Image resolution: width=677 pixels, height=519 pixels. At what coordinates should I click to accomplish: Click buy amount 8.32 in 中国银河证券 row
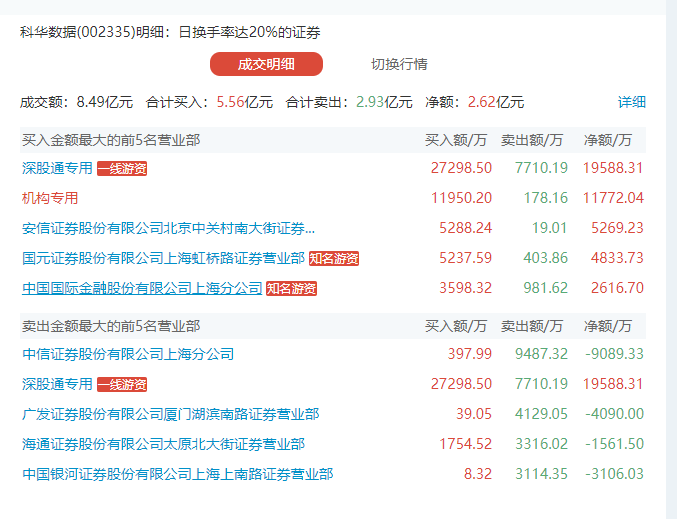478,474
